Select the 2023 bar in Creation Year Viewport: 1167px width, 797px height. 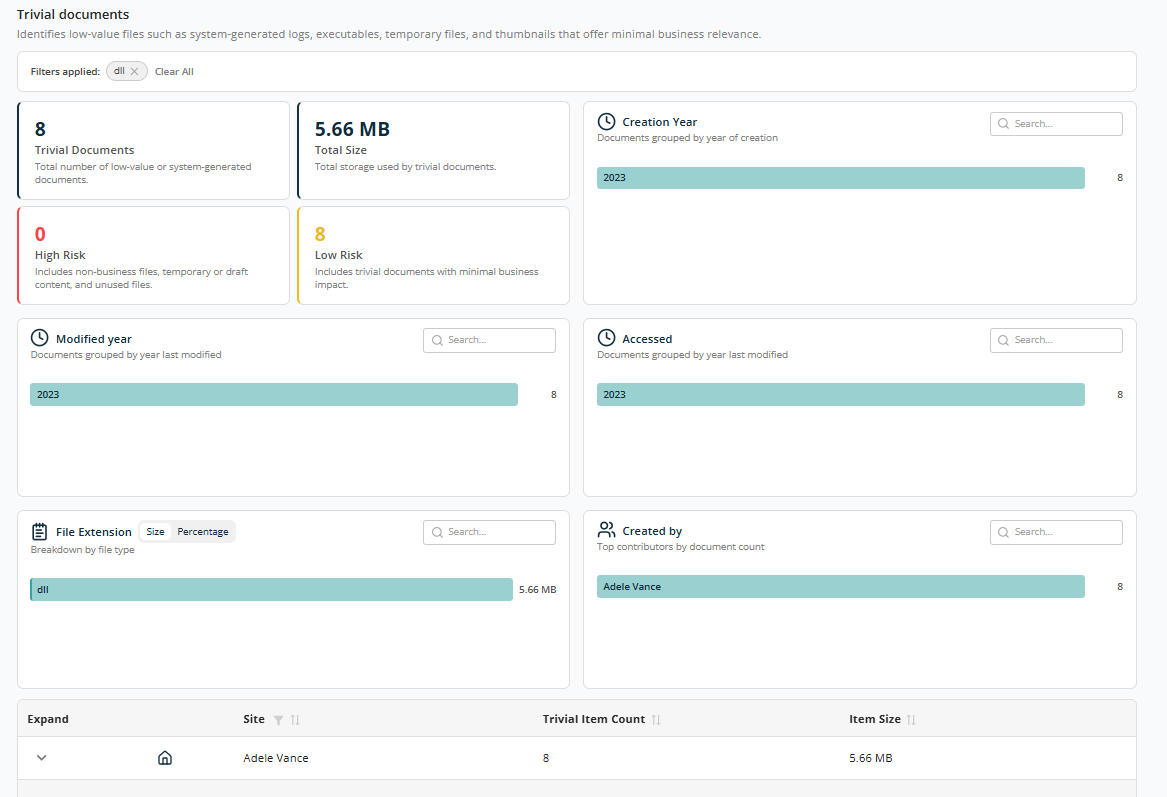840,178
